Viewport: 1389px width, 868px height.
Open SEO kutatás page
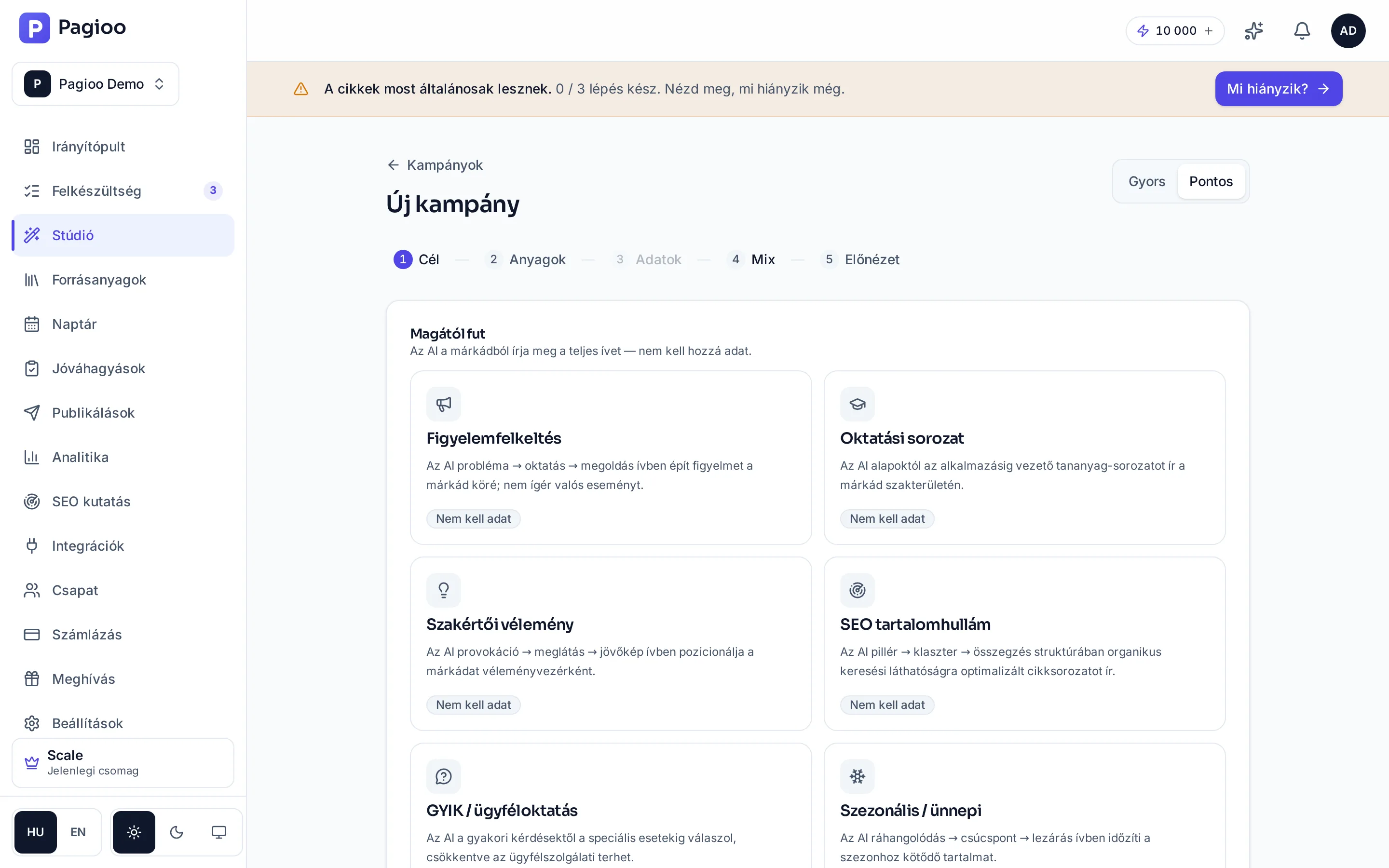123,501
